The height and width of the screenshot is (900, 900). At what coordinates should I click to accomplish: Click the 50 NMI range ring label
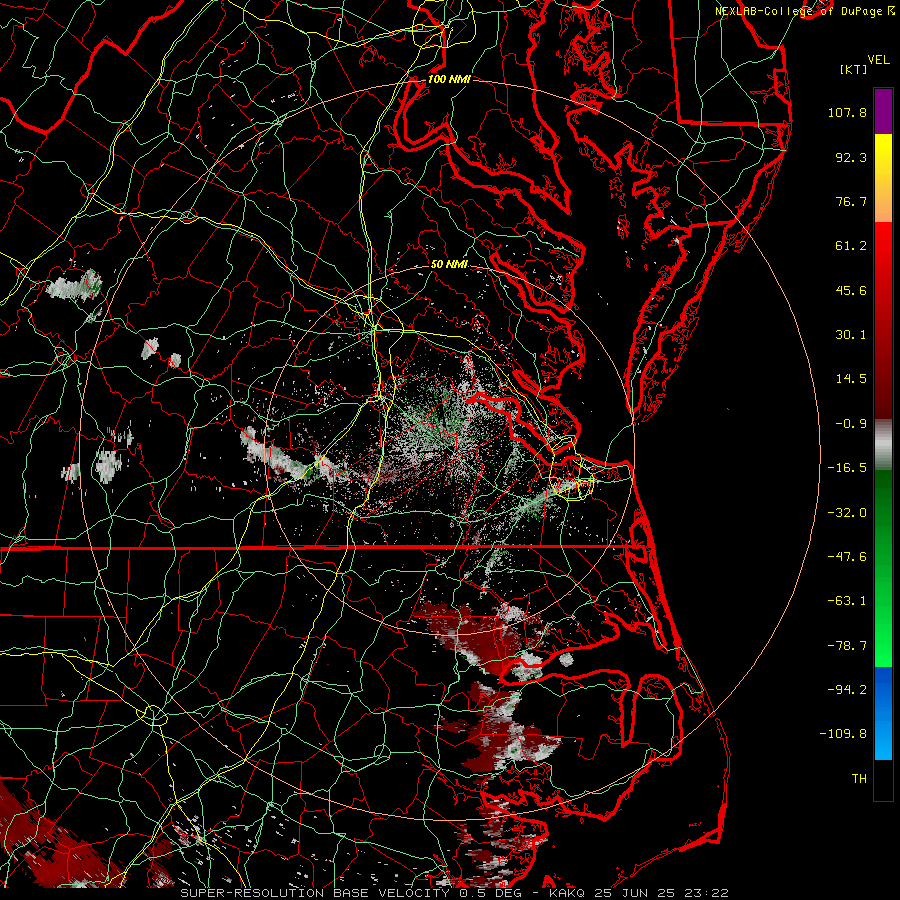tap(449, 265)
